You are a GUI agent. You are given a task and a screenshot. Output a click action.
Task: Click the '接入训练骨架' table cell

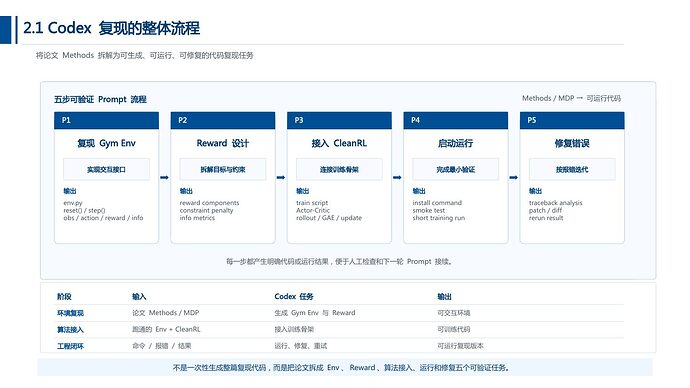[x=294, y=329]
